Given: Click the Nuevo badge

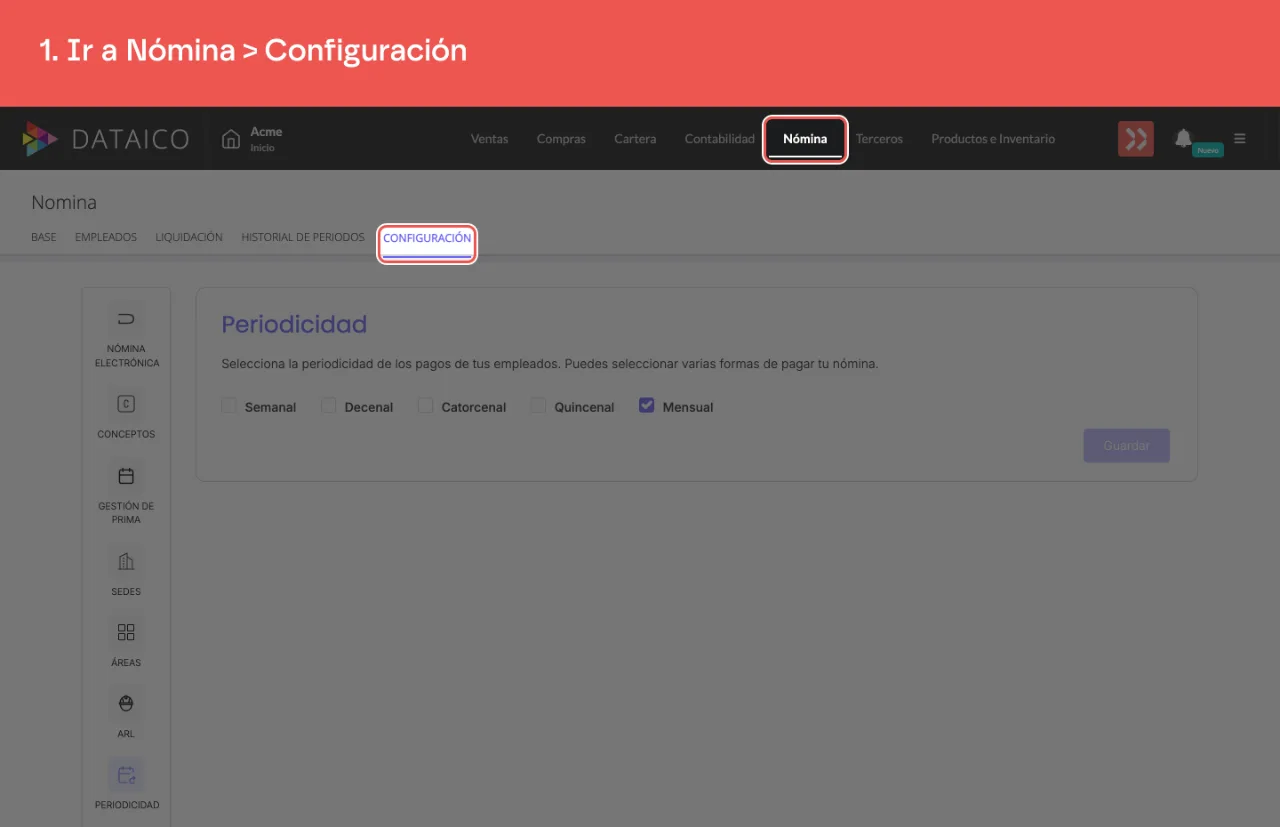Looking at the screenshot, I should pos(1208,150).
